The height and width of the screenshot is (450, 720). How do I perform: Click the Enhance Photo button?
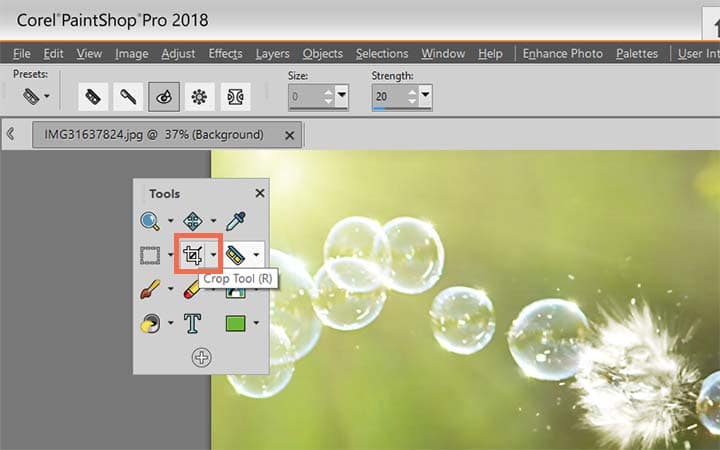[563, 54]
